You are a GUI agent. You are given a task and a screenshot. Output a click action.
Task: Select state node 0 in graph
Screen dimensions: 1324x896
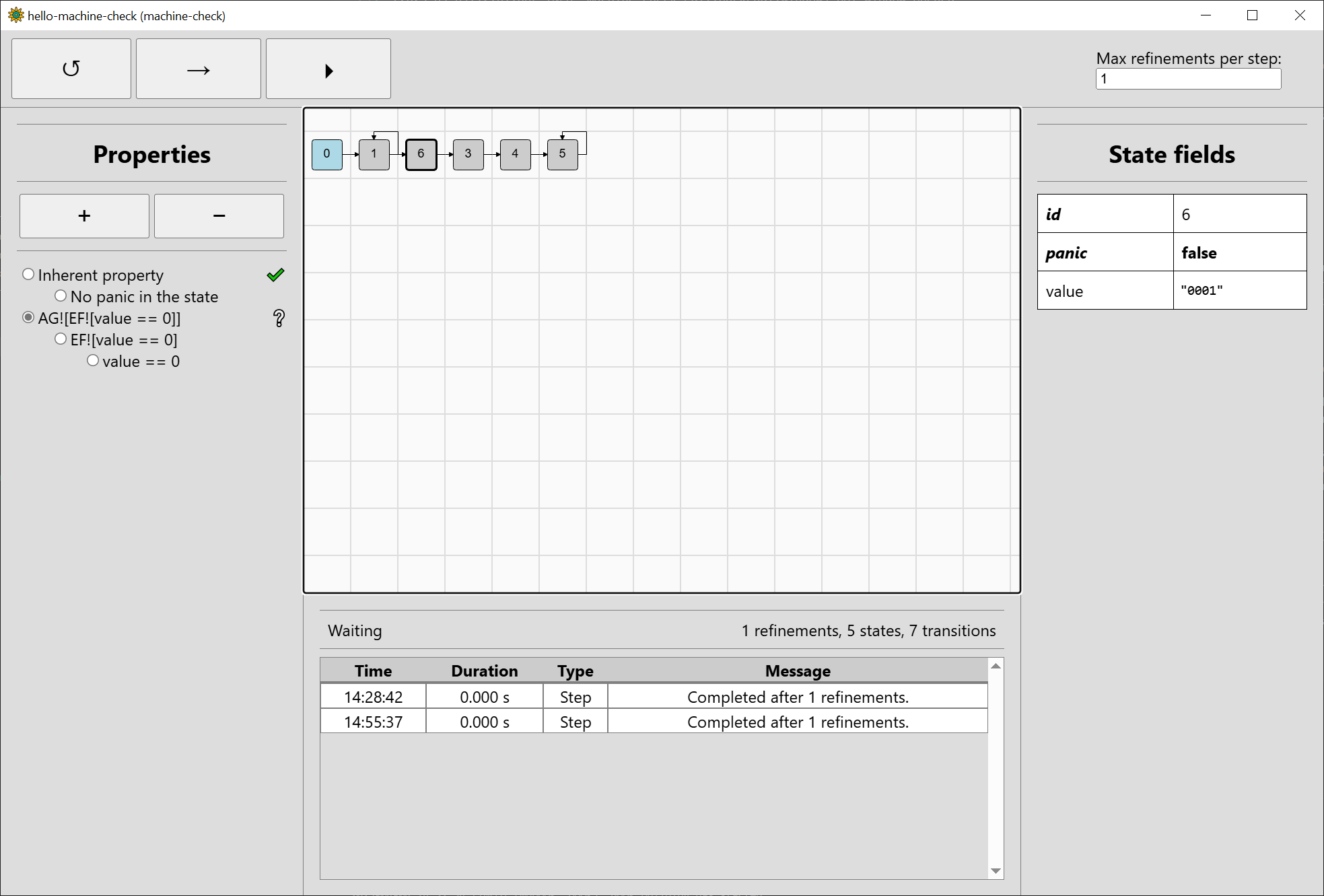[326, 154]
